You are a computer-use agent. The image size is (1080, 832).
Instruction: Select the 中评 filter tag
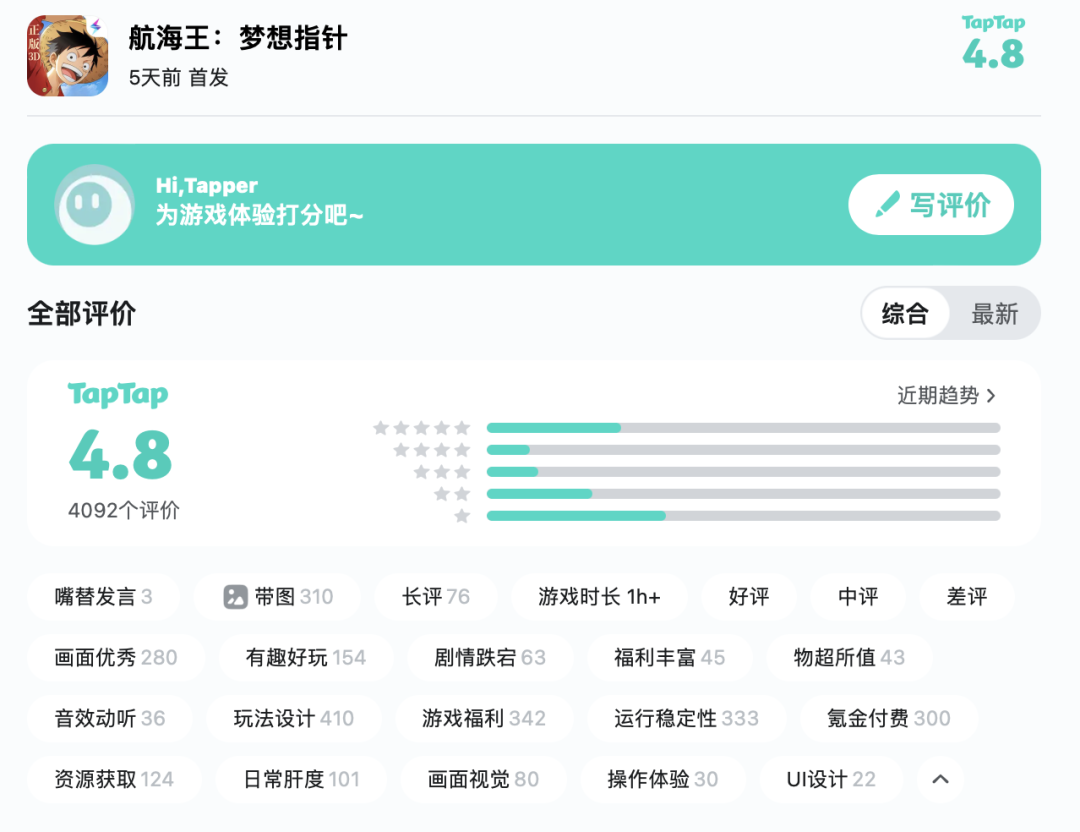click(x=858, y=597)
